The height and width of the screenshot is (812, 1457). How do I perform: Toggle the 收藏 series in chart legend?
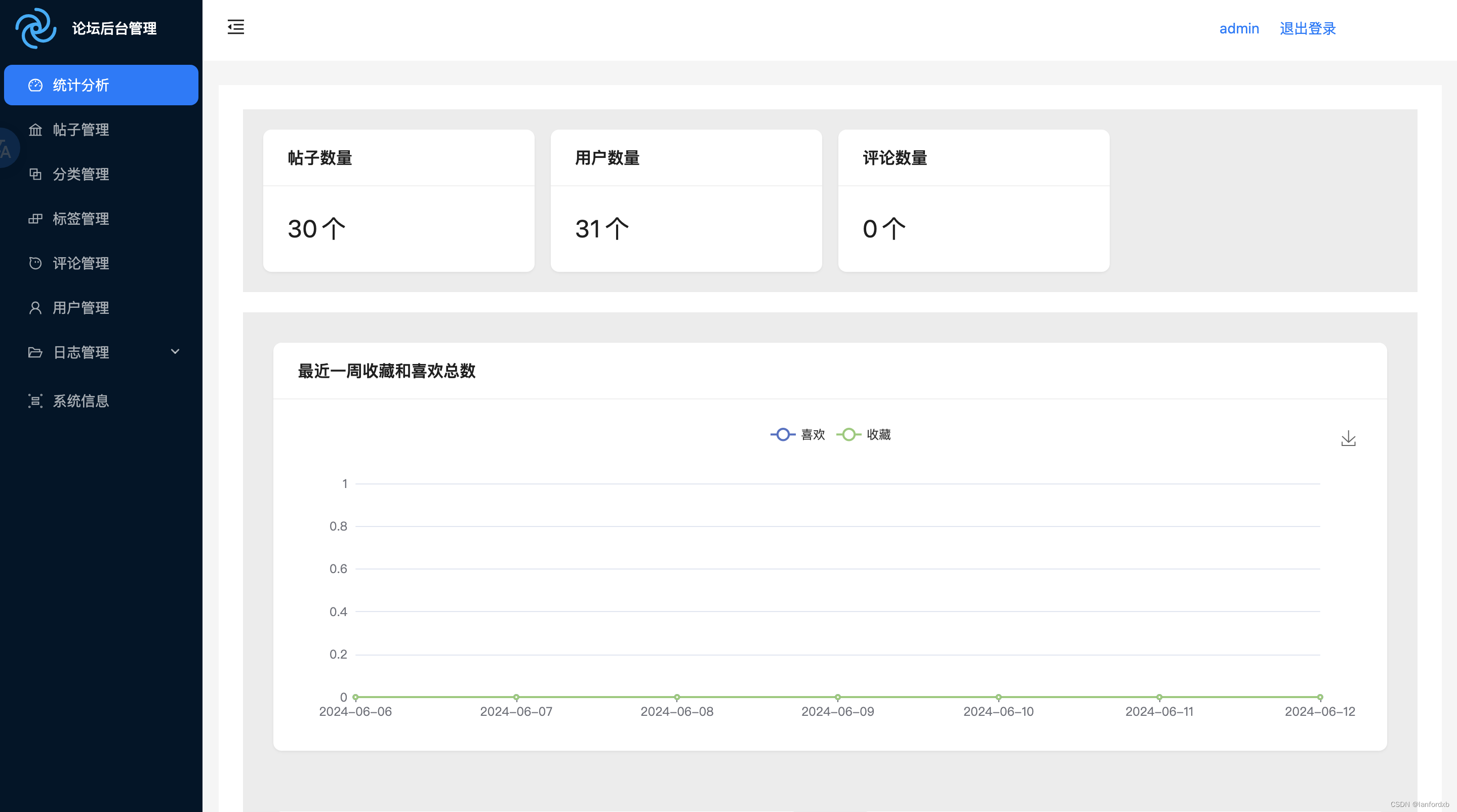(864, 434)
